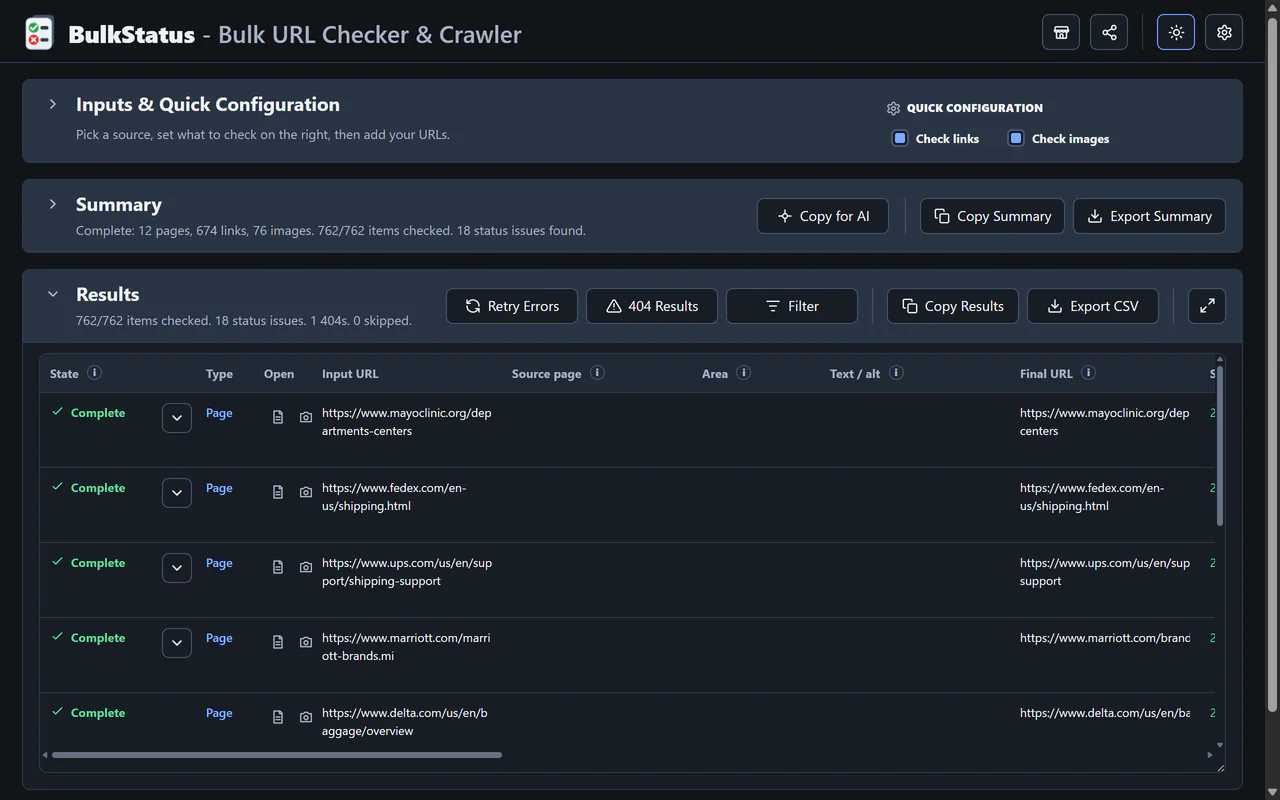Open the Filter button
Viewport: 1280px width, 800px height.
click(792, 306)
